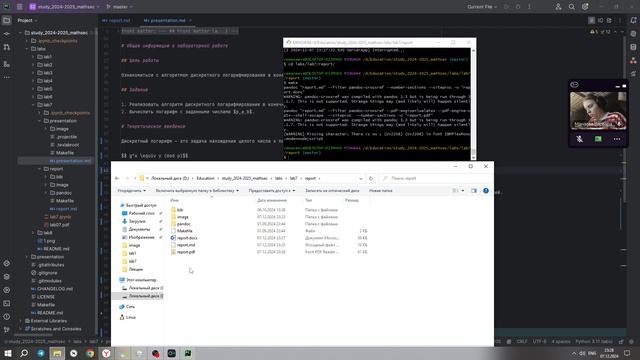
Task: Click 'Новая папка' in Explorer toolbar
Action: tap(380, 191)
